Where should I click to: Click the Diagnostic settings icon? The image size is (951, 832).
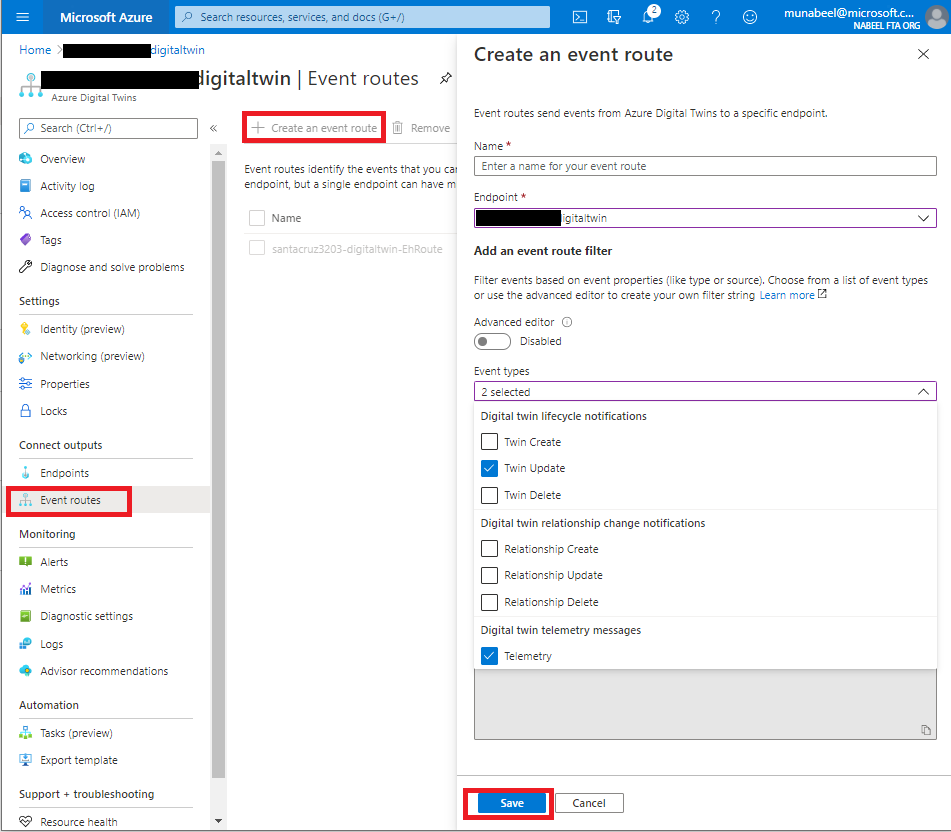(25, 617)
